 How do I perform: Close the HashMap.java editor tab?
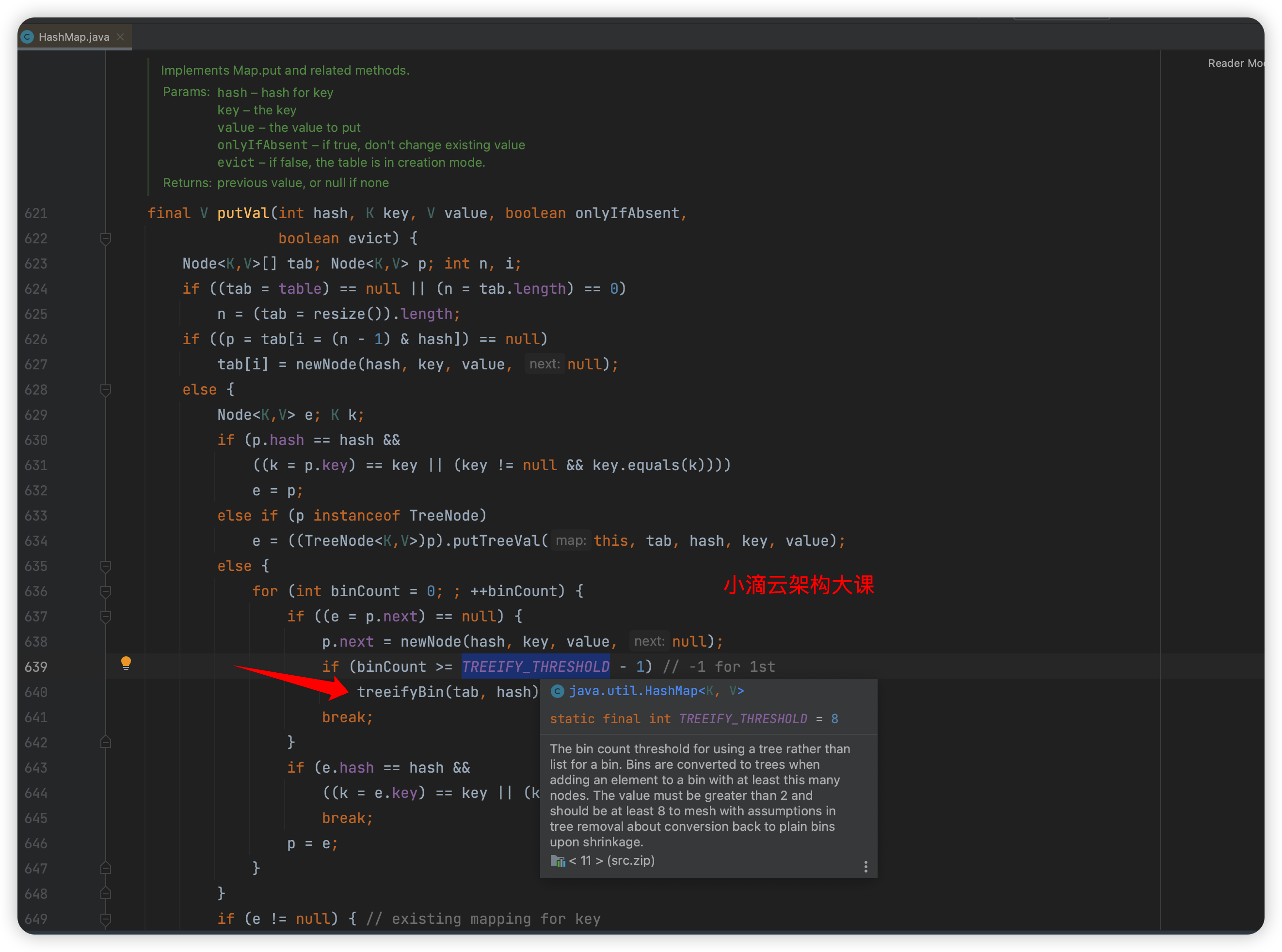(120, 37)
